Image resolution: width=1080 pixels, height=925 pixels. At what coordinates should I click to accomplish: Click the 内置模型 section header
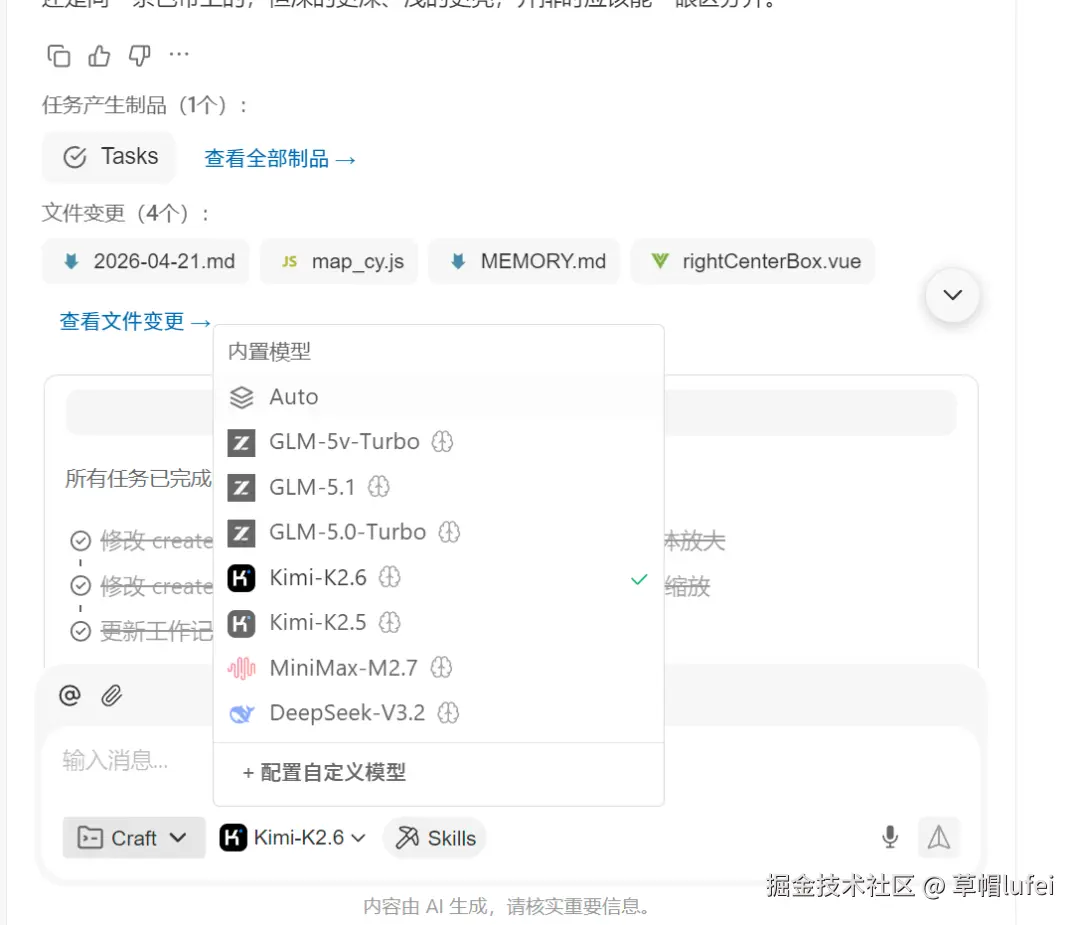coord(269,352)
